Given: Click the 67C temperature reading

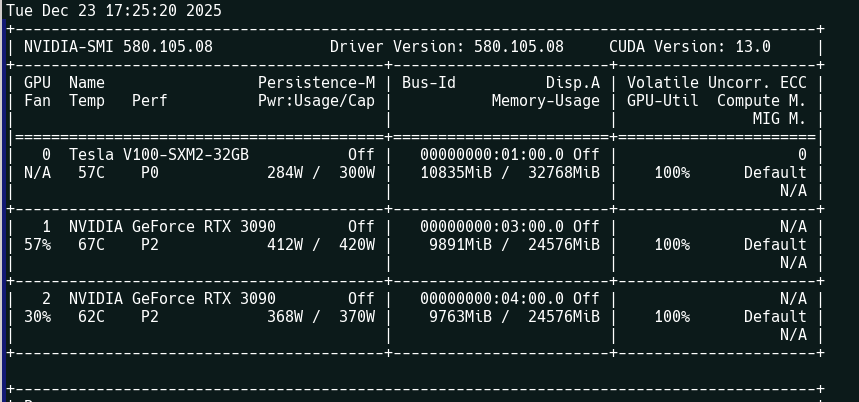Looking at the screenshot, I should coord(91,245).
